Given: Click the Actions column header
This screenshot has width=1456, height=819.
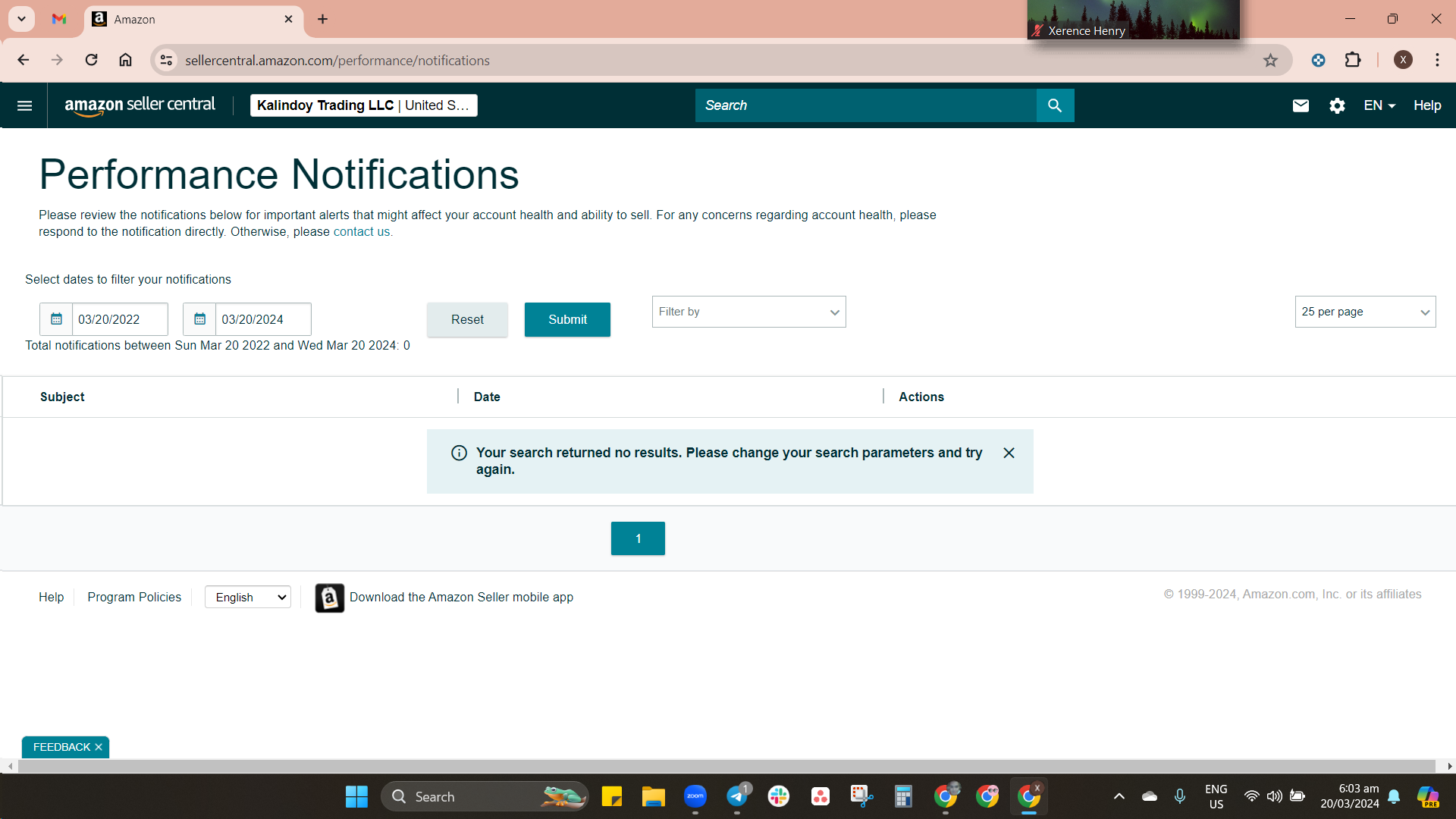Looking at the screenshot, I should 921,397.
